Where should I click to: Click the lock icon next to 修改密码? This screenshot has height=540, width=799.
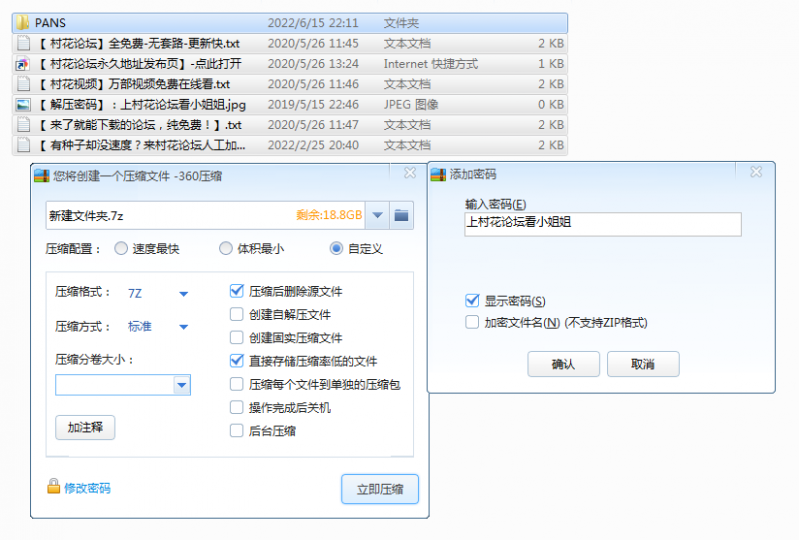54,487
